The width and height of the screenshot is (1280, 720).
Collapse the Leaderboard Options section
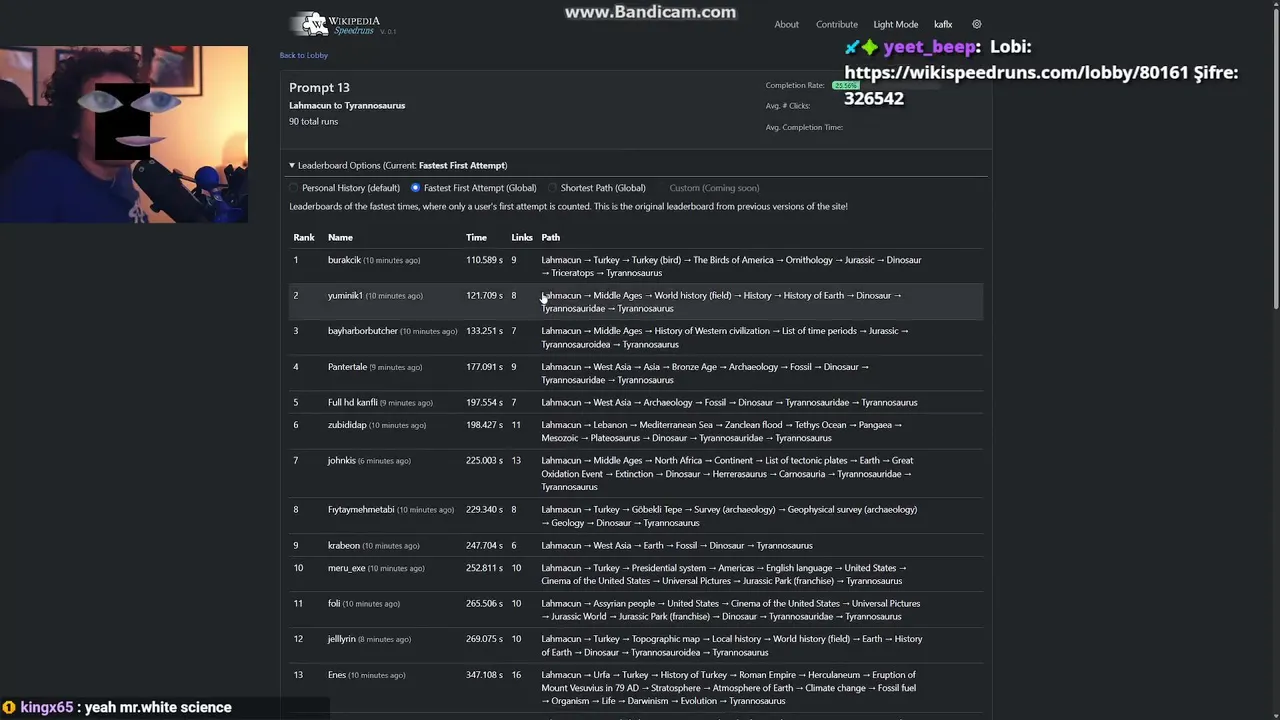pos(292,165)
